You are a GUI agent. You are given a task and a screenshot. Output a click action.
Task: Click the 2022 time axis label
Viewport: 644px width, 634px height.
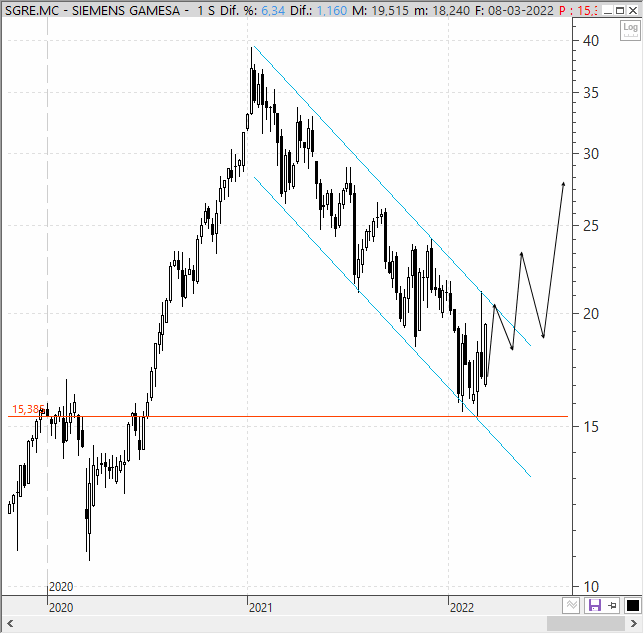tap(462, 607)
